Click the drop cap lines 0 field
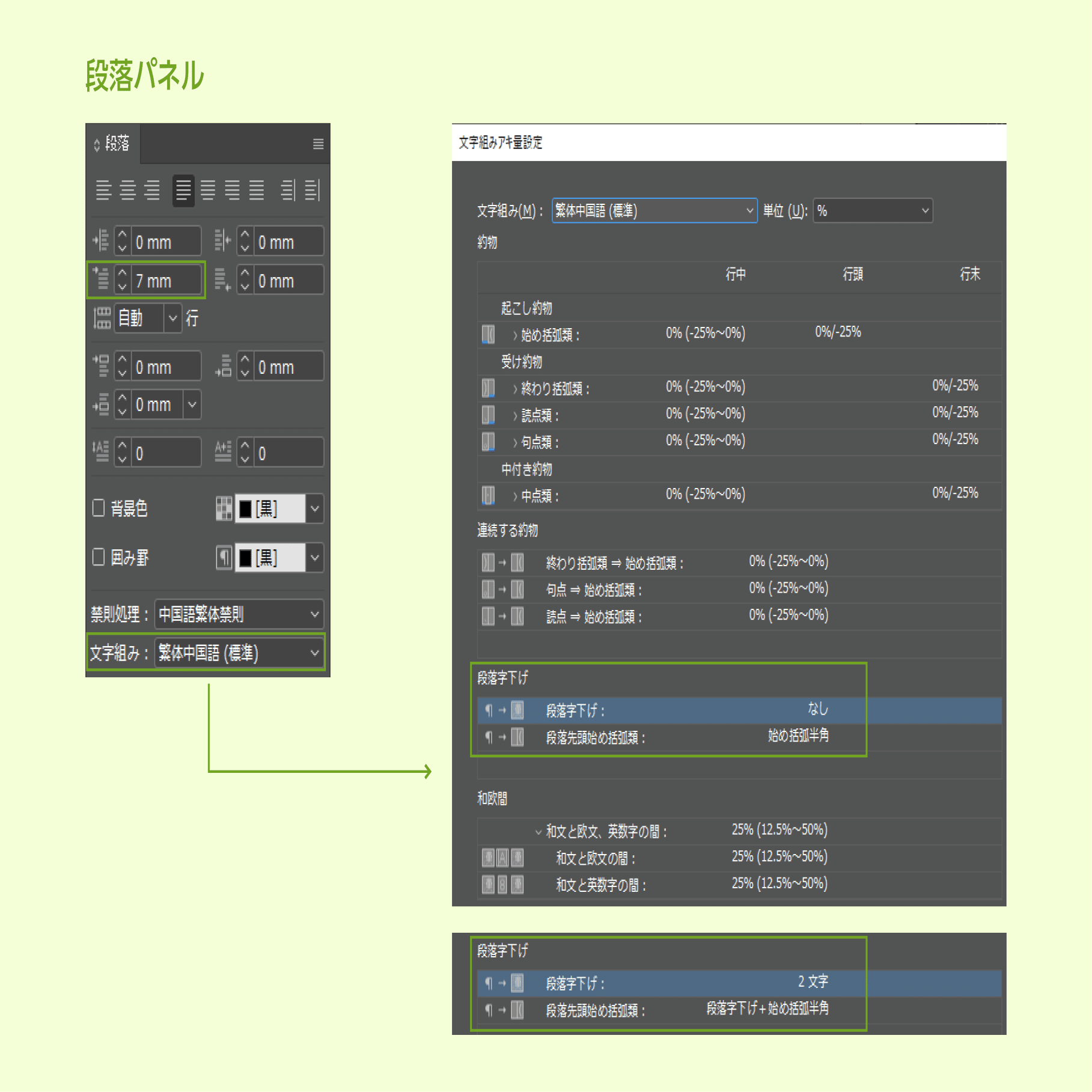Viewport: 1092px width, 1092px height. click(165, 453)
